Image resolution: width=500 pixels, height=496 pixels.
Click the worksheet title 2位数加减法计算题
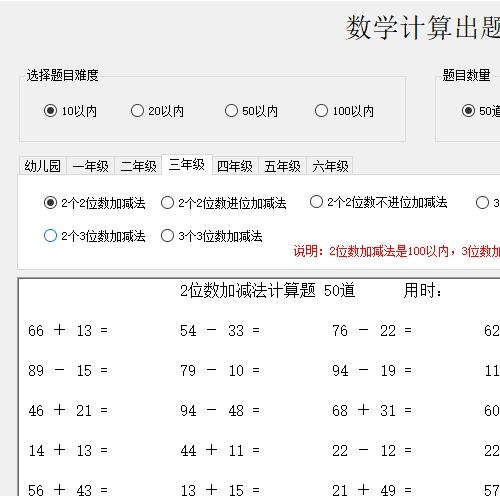[248, 291]
